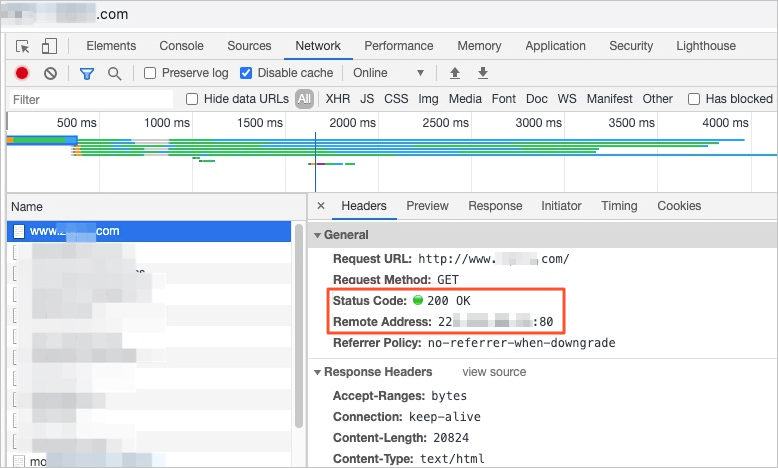
Task: Select the Content-Length 20824 value
Action: pyautogui.click(x=451, y=438)
